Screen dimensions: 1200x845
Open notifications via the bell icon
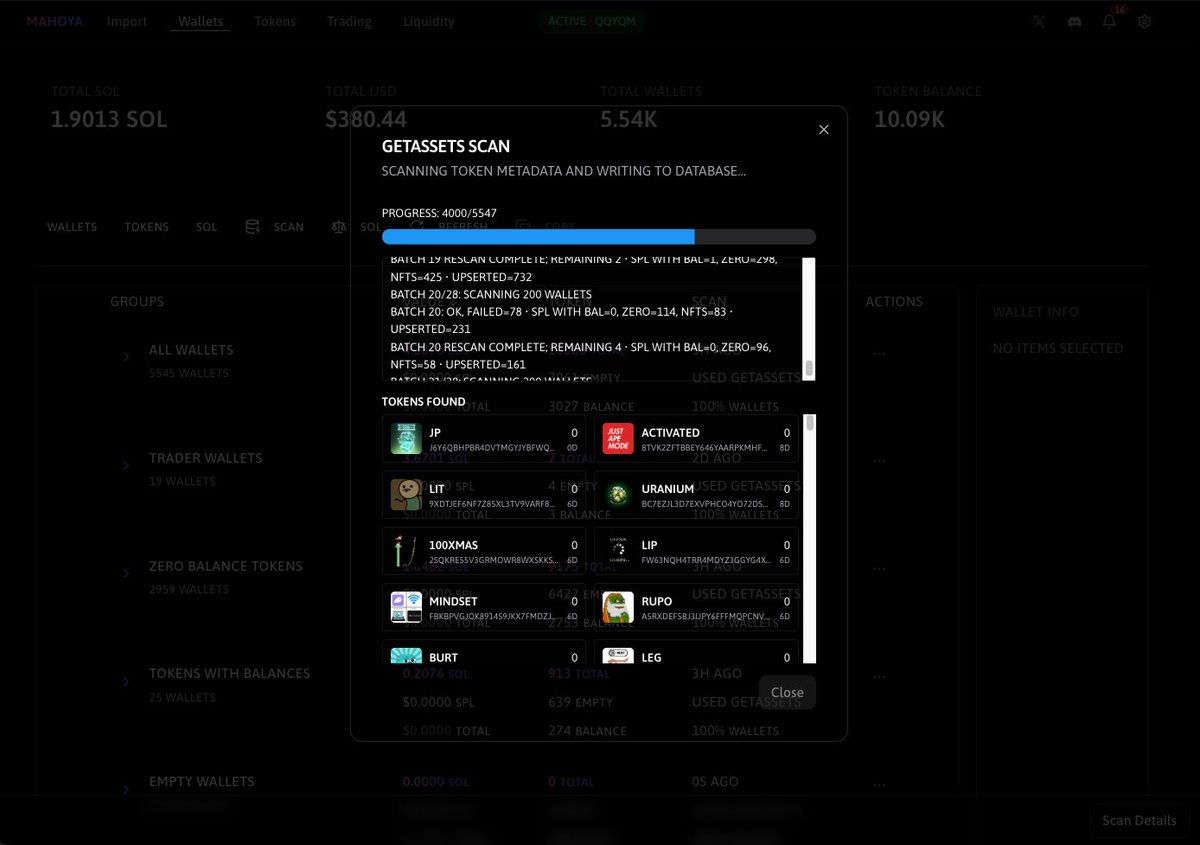1108,21
